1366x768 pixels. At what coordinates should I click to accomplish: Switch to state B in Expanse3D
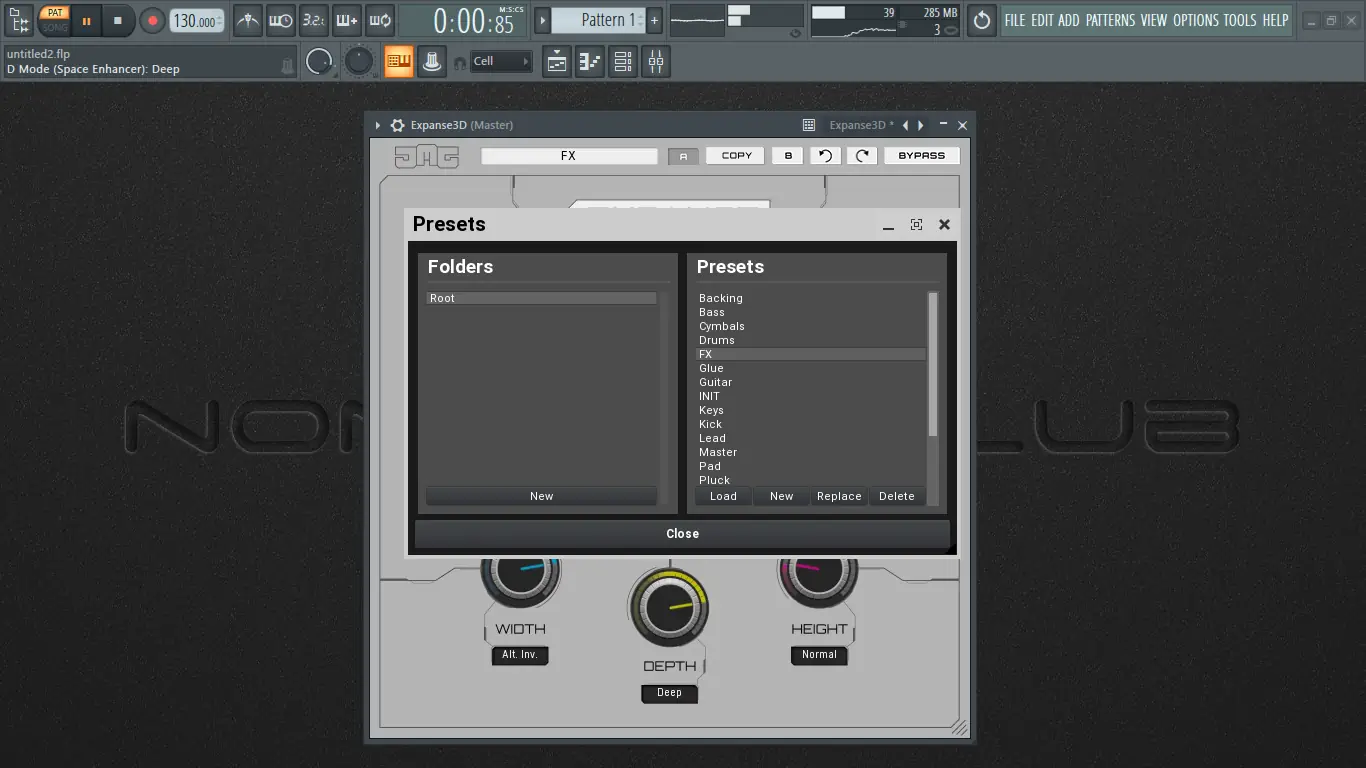(788, 156)
